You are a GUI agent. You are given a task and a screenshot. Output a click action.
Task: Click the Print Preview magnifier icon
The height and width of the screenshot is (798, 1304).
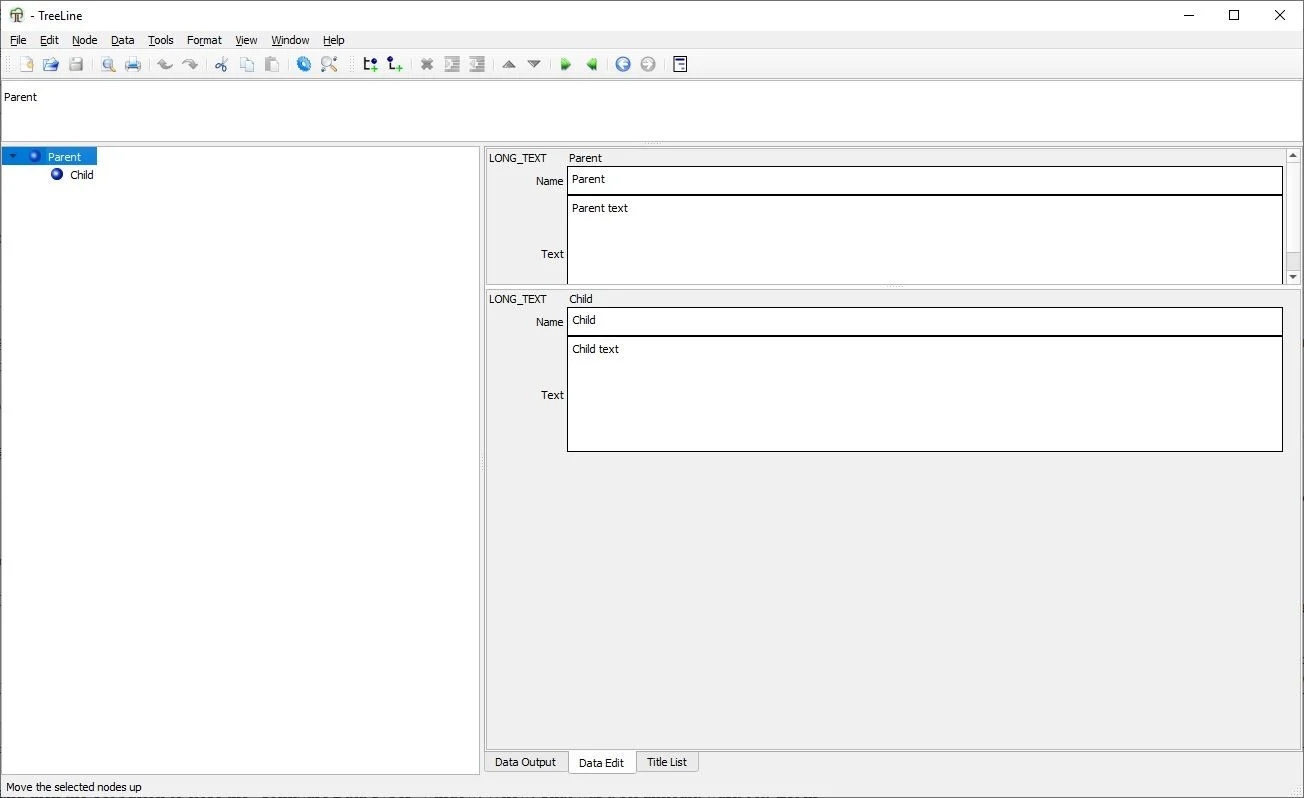point(108,64)
